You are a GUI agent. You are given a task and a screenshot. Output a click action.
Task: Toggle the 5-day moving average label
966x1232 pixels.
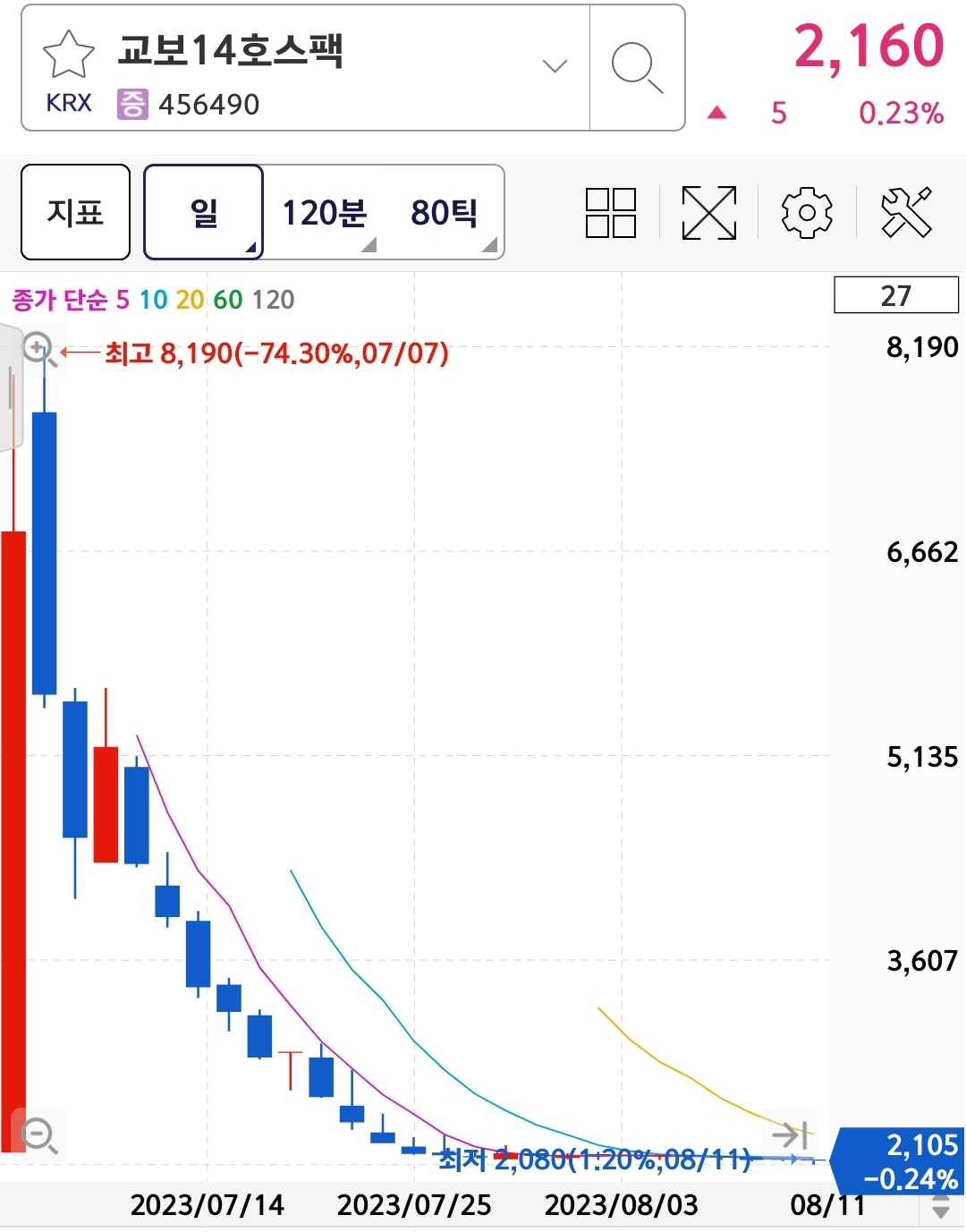click(x=123, y=300)
